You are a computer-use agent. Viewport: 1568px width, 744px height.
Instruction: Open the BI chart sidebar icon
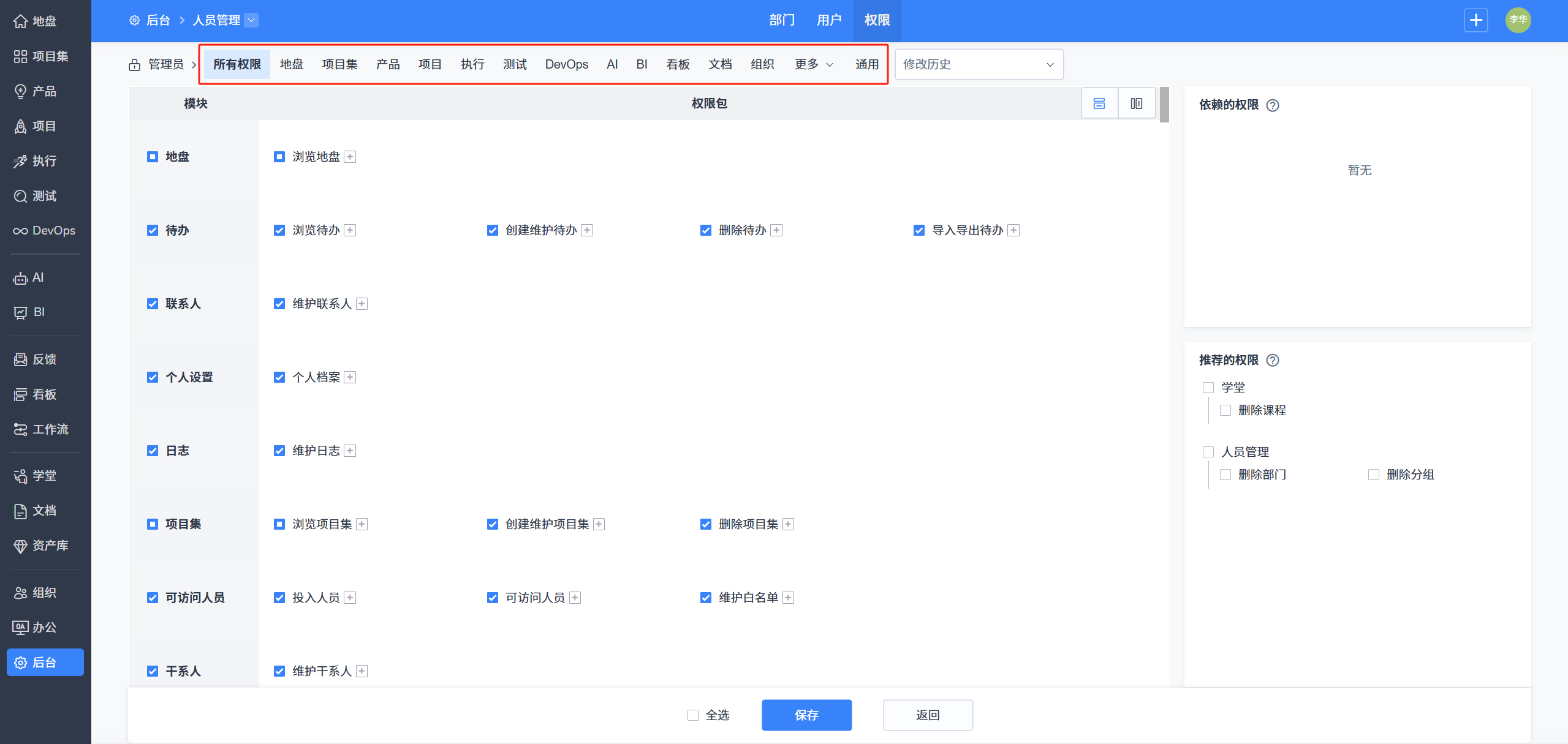[20, 313]
